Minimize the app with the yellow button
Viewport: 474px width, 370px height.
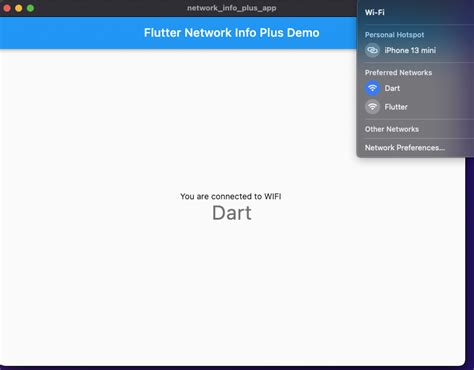point(19,8)
